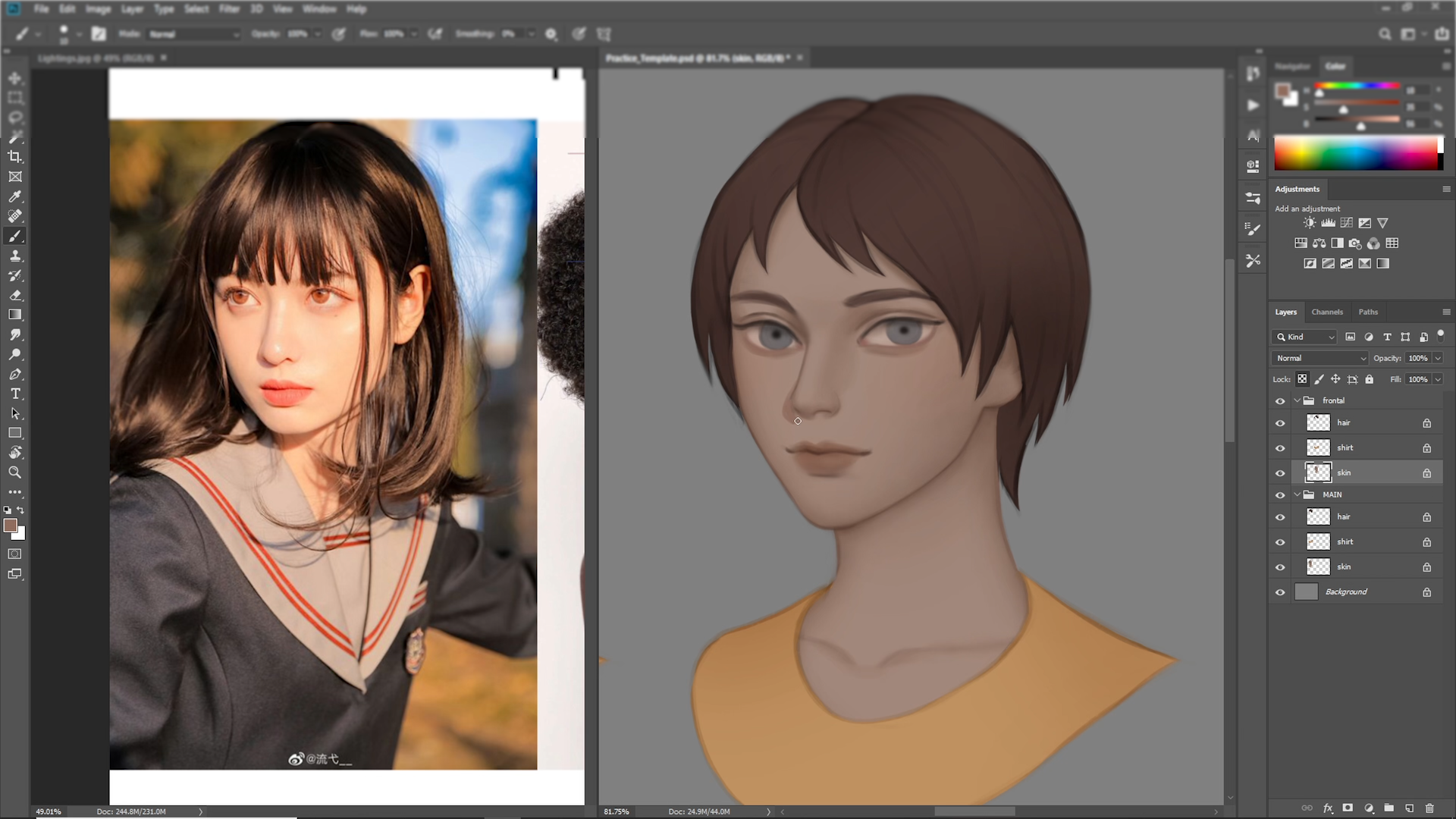The image size is (1456, 819).
Task: Open the Fill percentage dropdown arrow
Action: [1437, 379]
